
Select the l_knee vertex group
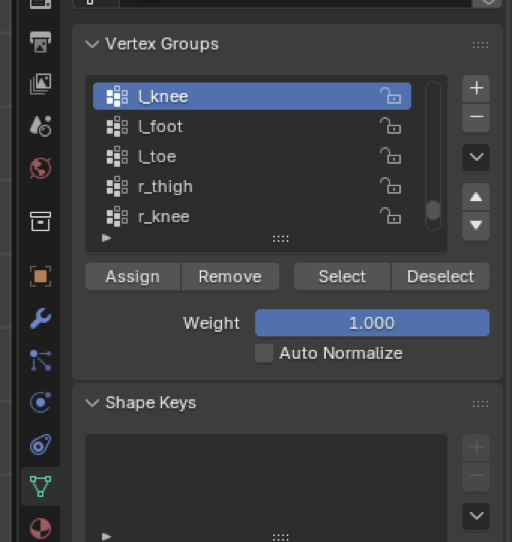[x=252, y=96]
